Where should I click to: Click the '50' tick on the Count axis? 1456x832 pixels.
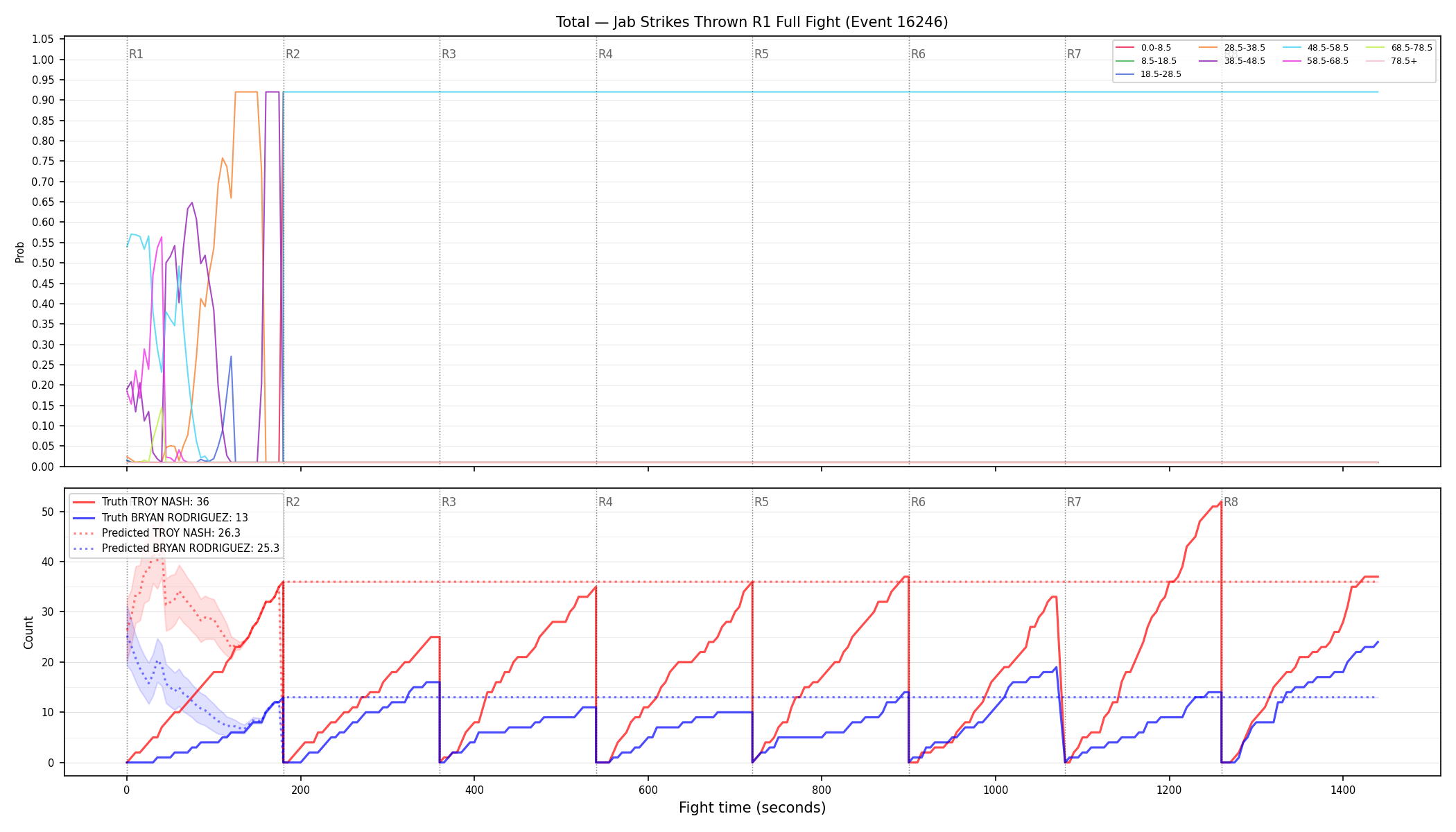pos(49,512)
